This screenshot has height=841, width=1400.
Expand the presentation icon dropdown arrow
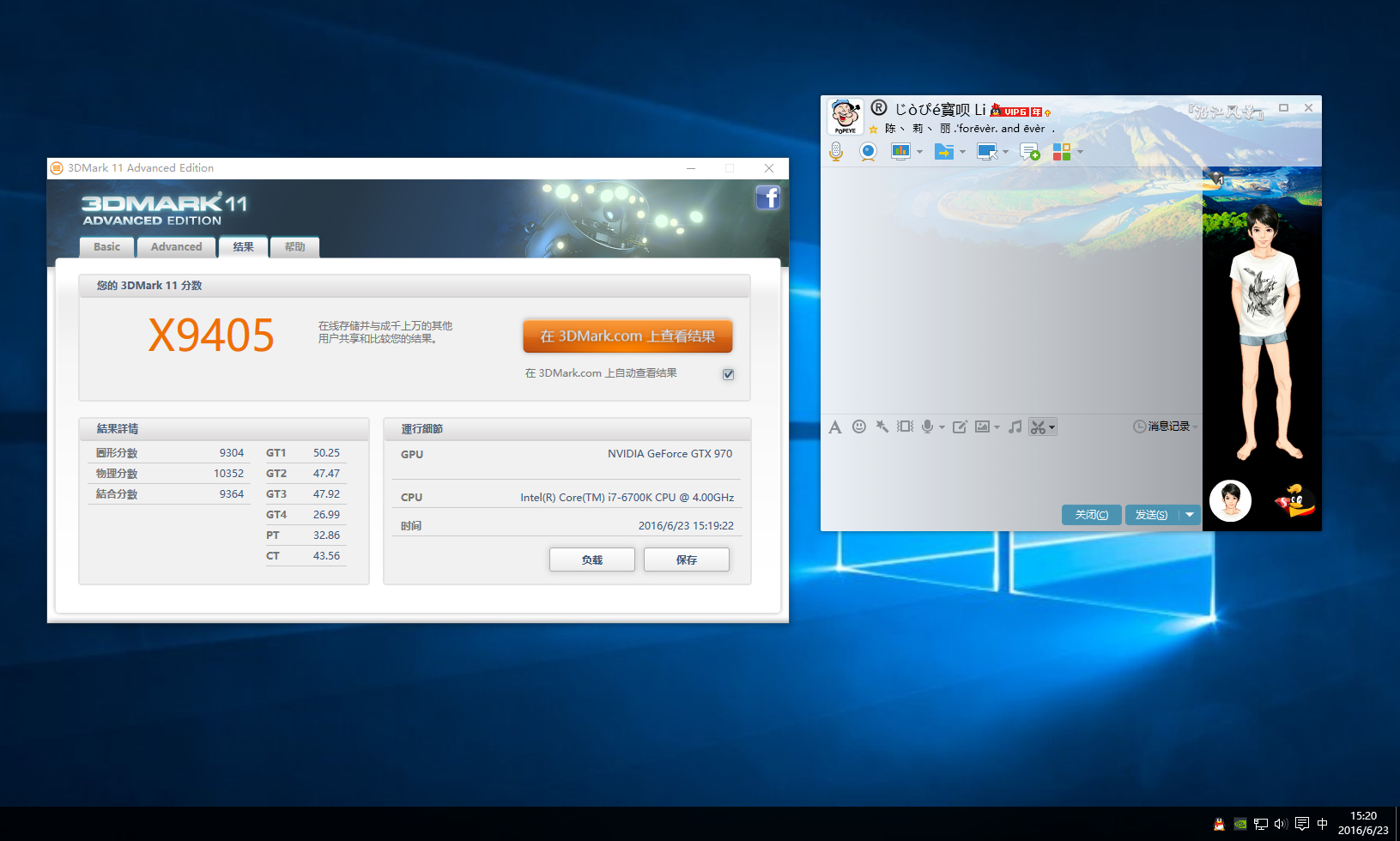click(x=919, y=153)
